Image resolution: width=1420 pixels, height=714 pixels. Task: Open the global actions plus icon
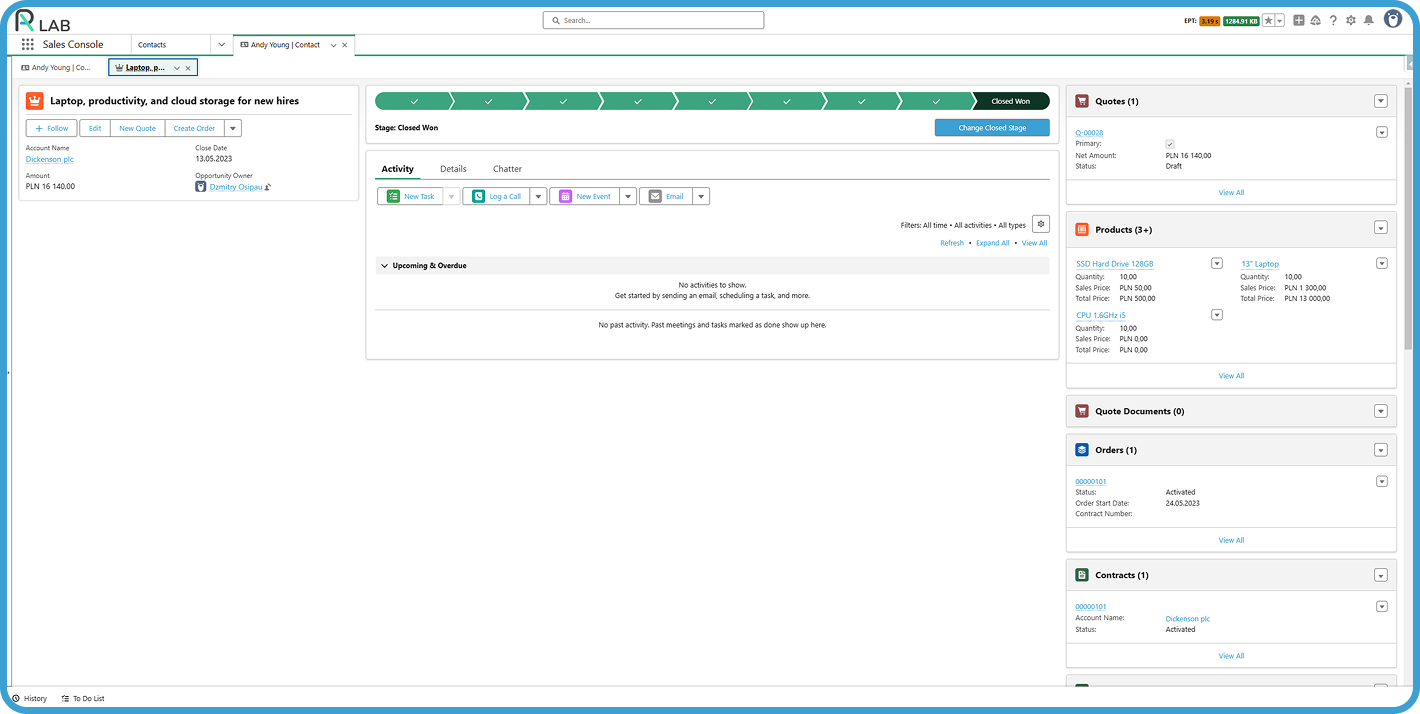point(1298,20)
